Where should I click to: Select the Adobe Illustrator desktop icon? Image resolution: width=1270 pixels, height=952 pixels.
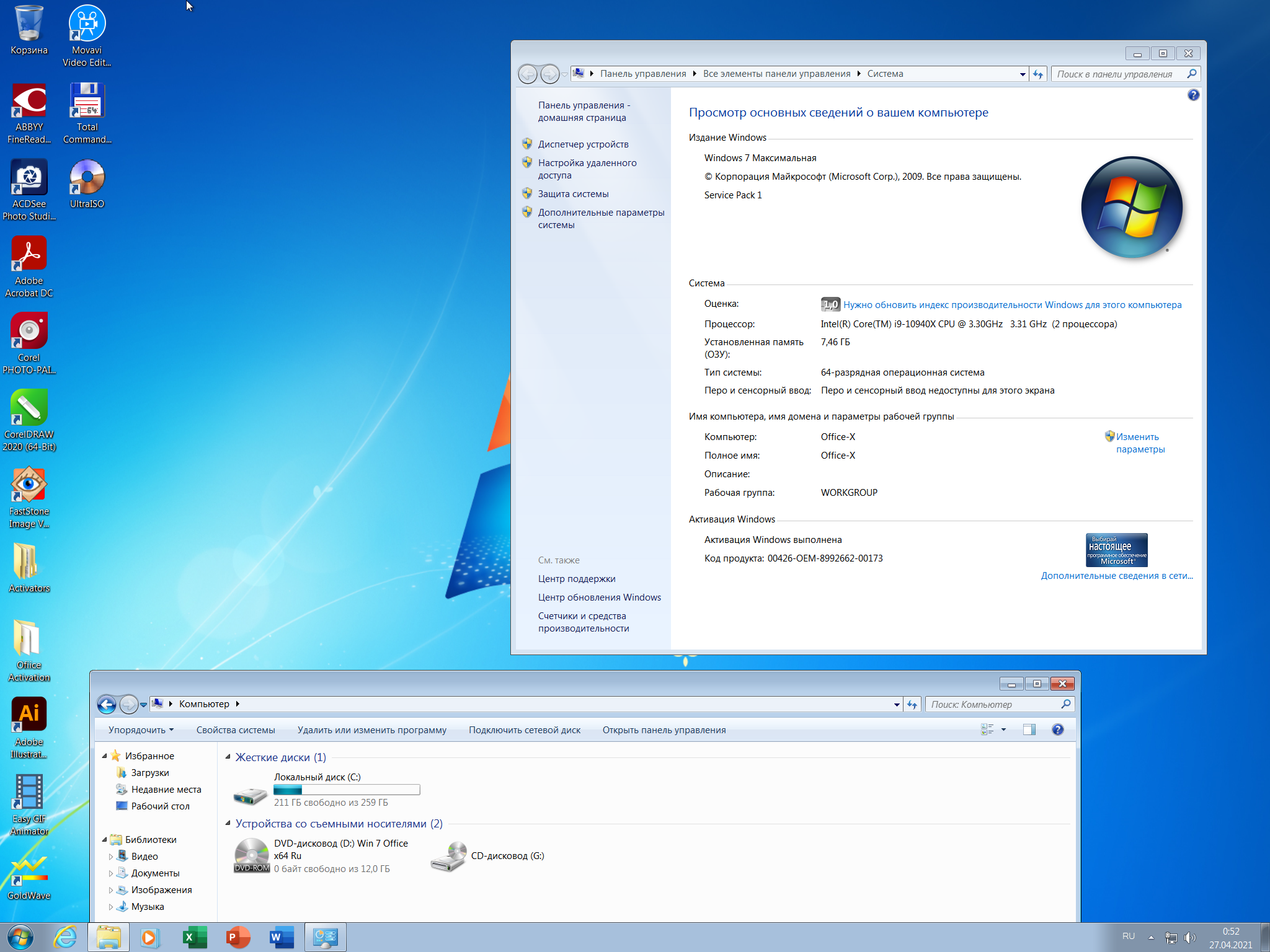pos(29,728)
